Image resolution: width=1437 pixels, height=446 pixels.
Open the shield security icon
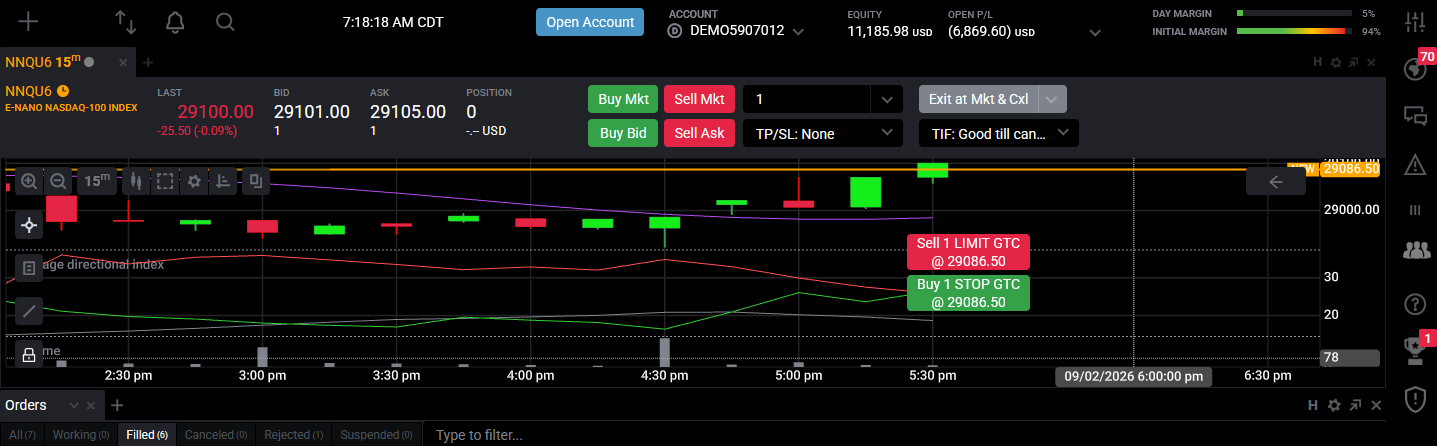click(1415, 400)
